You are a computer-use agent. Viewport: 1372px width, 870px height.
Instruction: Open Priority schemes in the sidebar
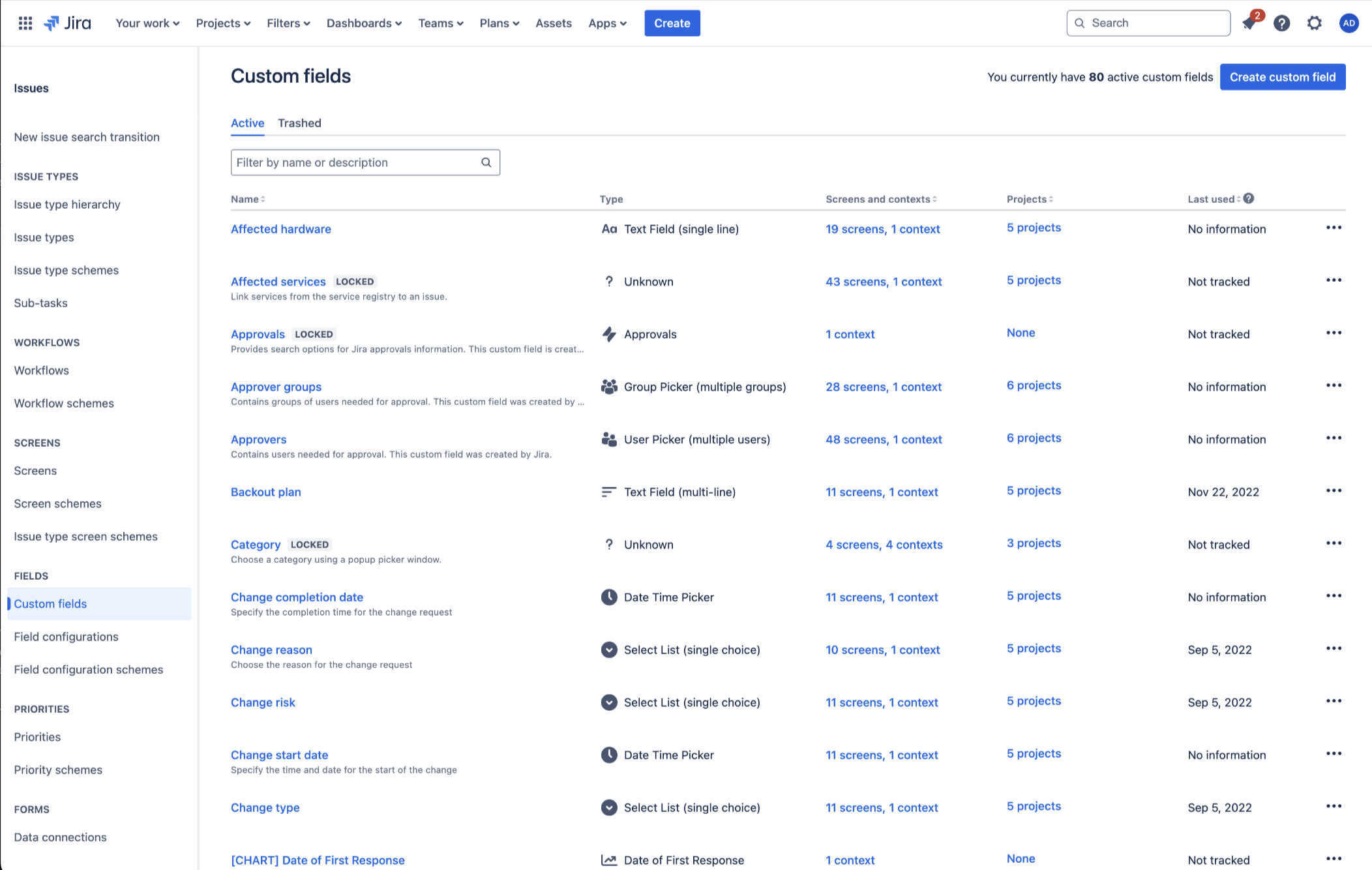click(x=58, y=770)
